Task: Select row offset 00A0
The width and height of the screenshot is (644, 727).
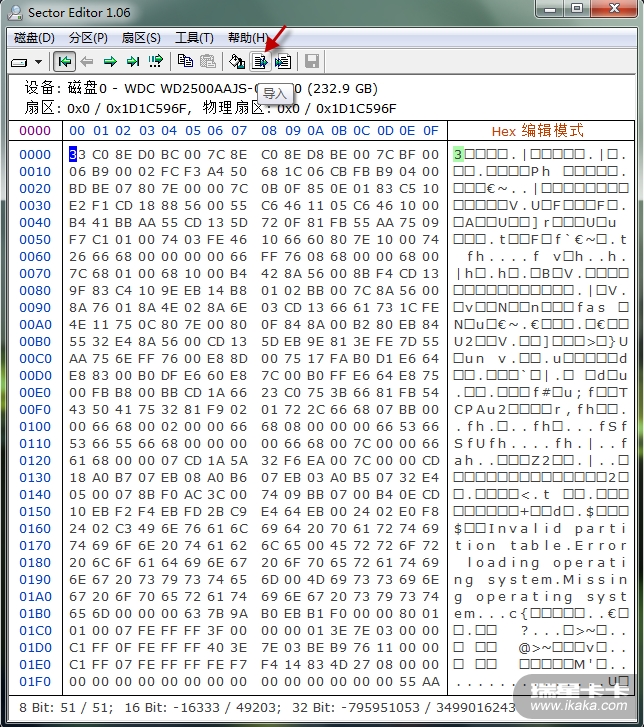Action: tap(35, 325)
